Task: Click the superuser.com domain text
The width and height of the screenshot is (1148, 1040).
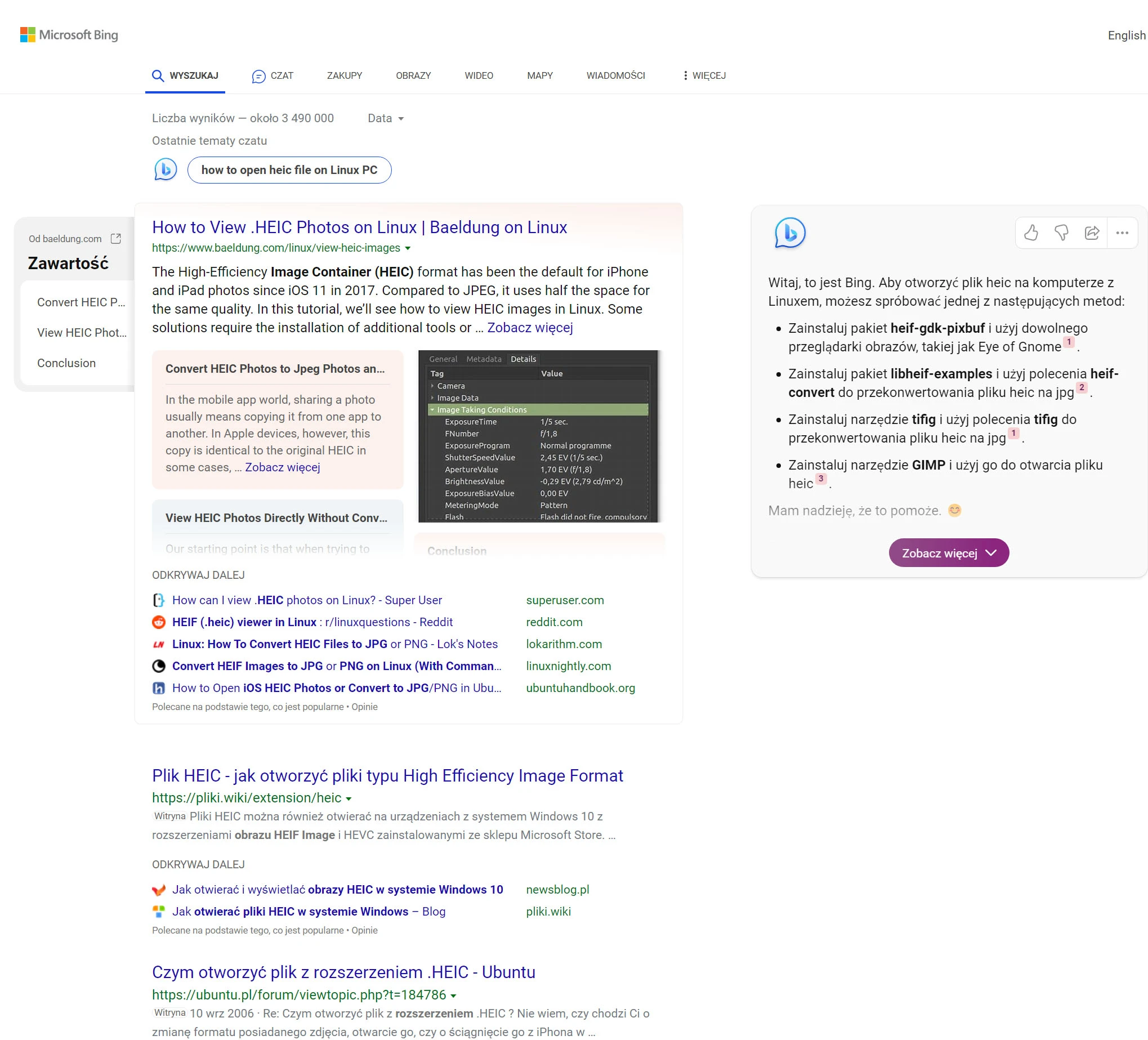Action: coord(565,600)
